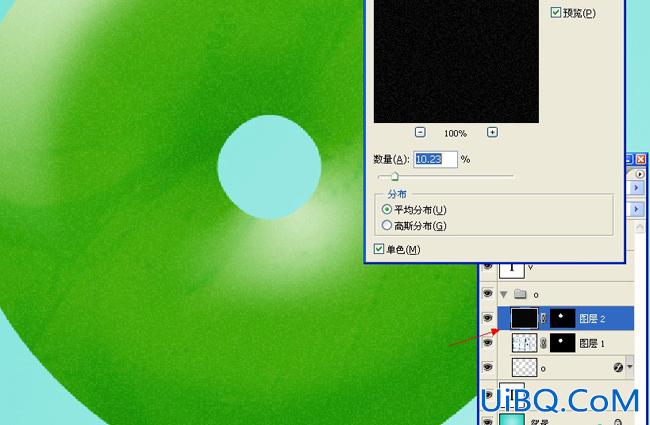This screenshot has height=425, width=650.
Task: Close the layers palette window
Action: pos(641,159)
